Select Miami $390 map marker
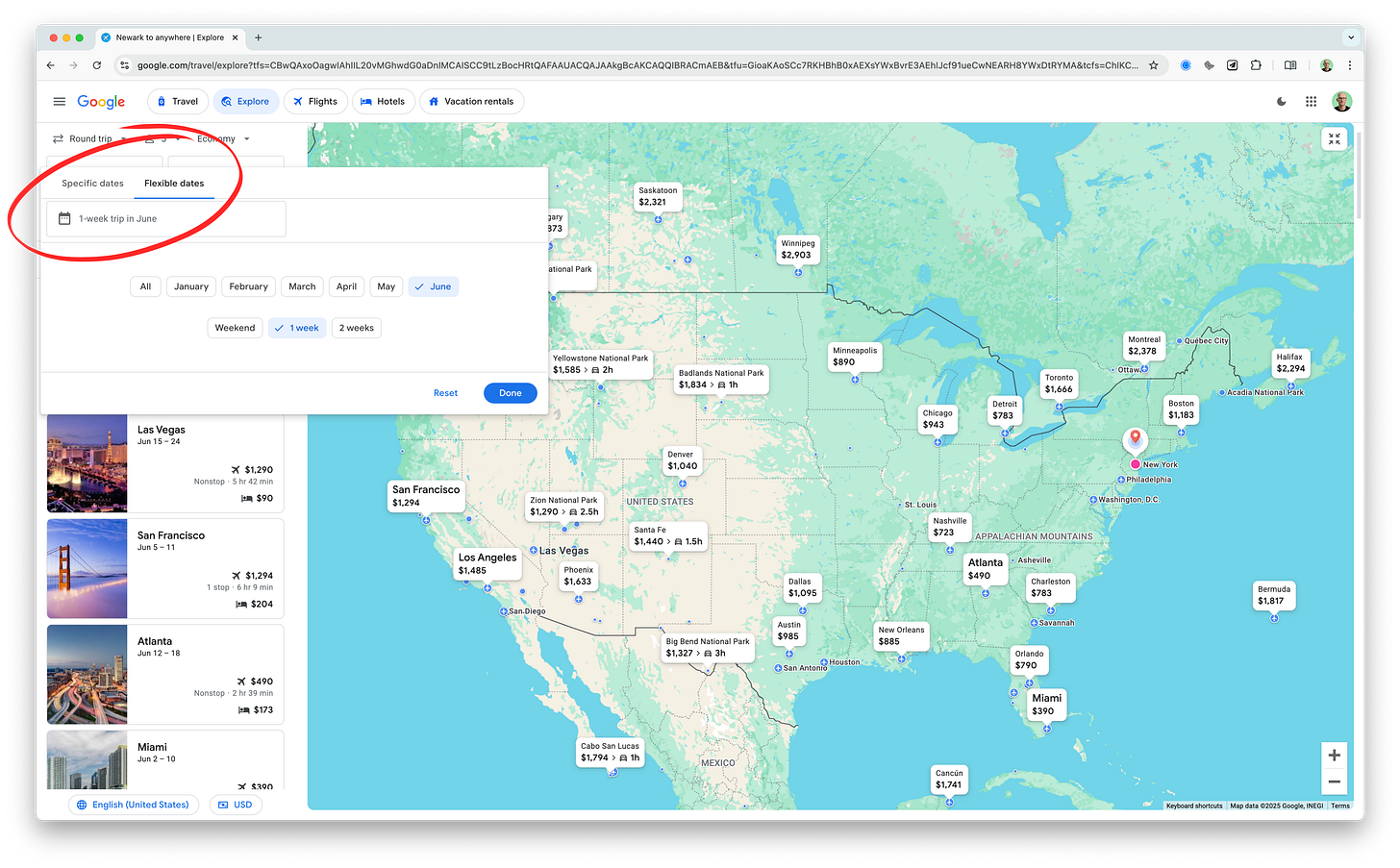 [1046, 705]
